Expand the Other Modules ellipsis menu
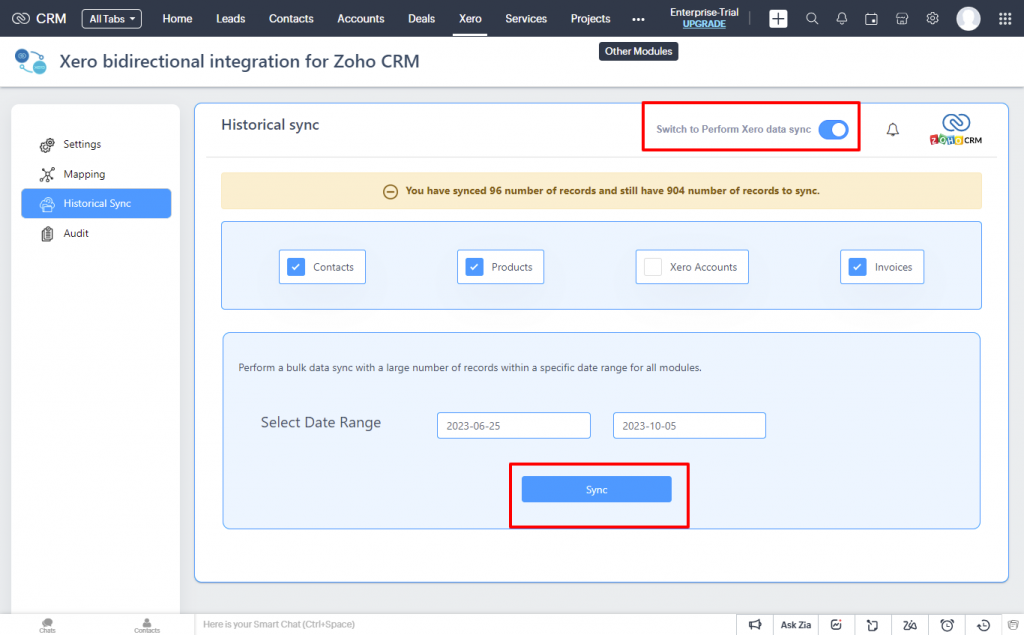The width and height of the screenshot is (1024, 635). point(638,20)
